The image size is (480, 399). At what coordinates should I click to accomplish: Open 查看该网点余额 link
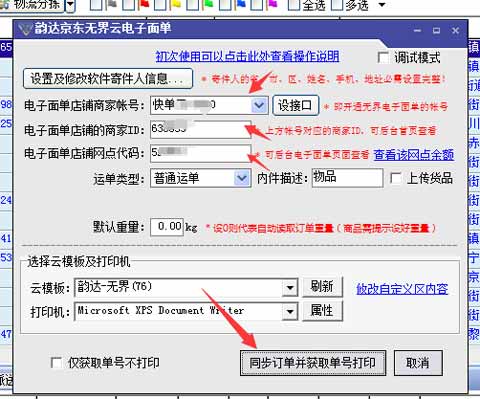(x=414, y=154)
